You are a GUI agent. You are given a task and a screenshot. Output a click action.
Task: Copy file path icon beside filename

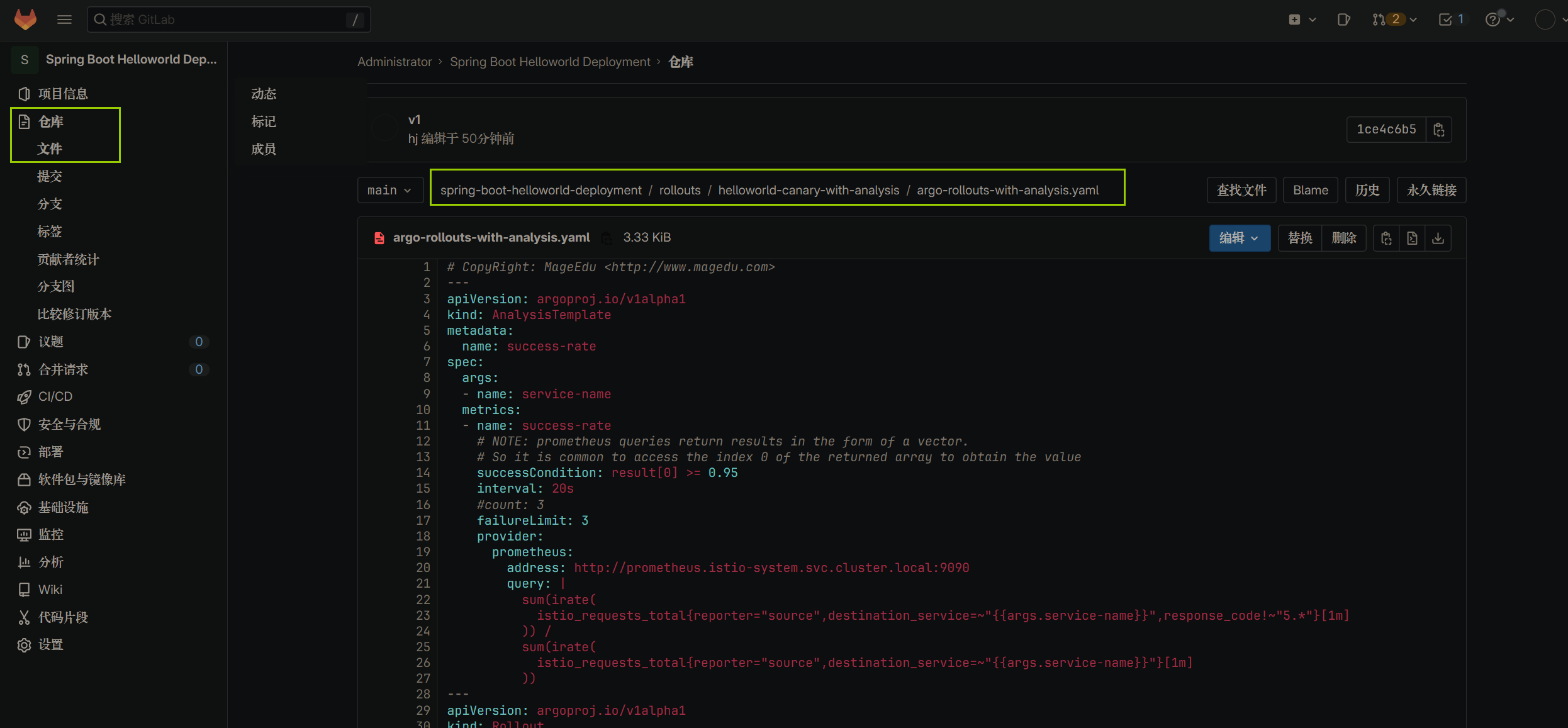pyautogui.click(x=607, y=238)
